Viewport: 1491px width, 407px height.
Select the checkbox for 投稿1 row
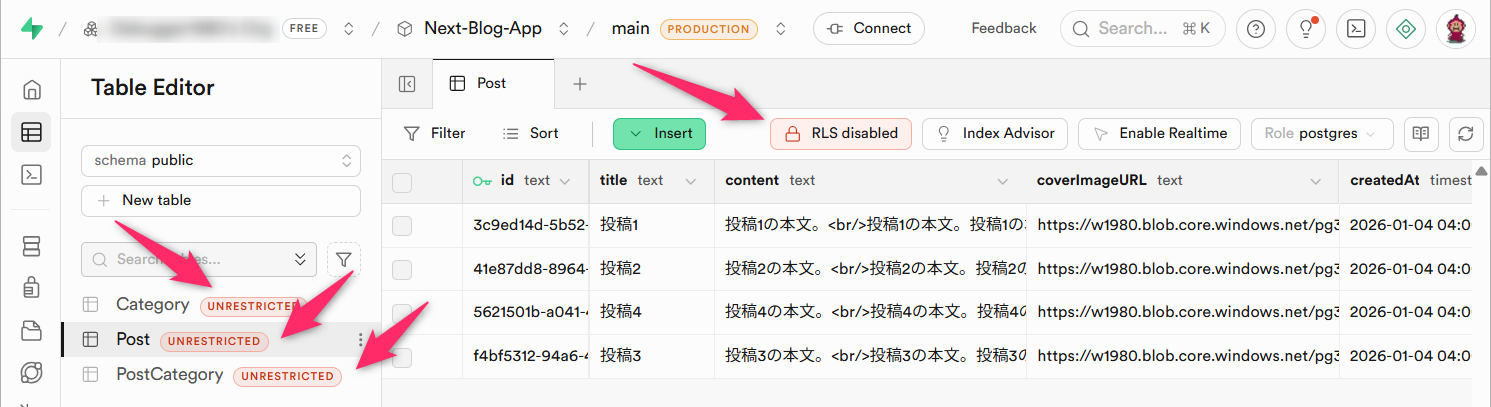[x=402, y=226]
